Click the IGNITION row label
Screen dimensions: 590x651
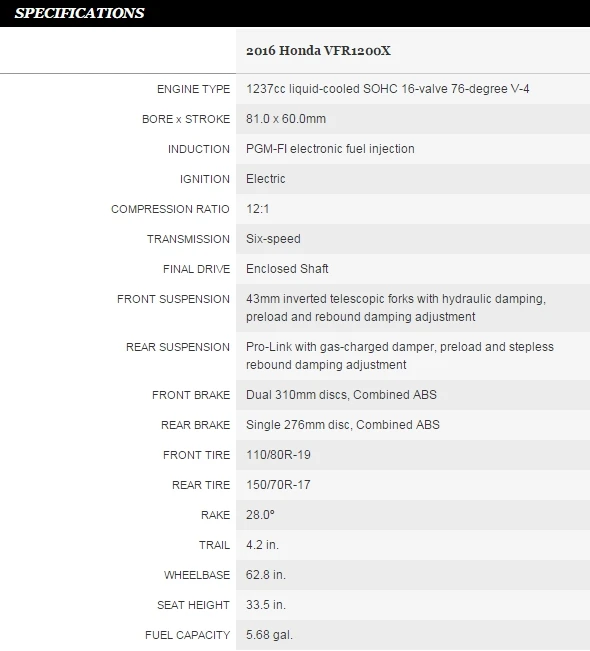204,179
